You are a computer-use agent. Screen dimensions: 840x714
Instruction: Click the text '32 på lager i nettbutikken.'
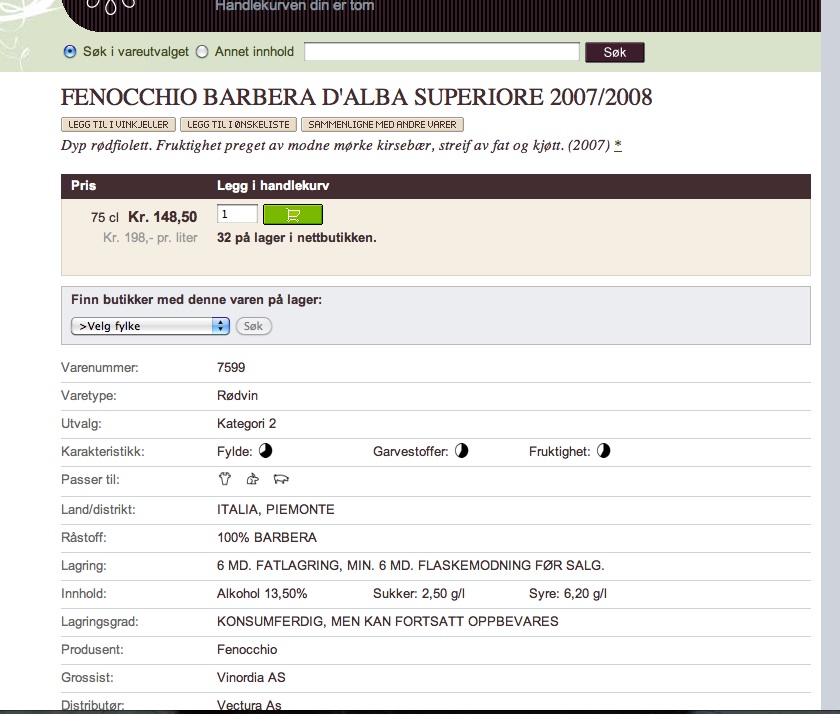[x=297, y=238]
